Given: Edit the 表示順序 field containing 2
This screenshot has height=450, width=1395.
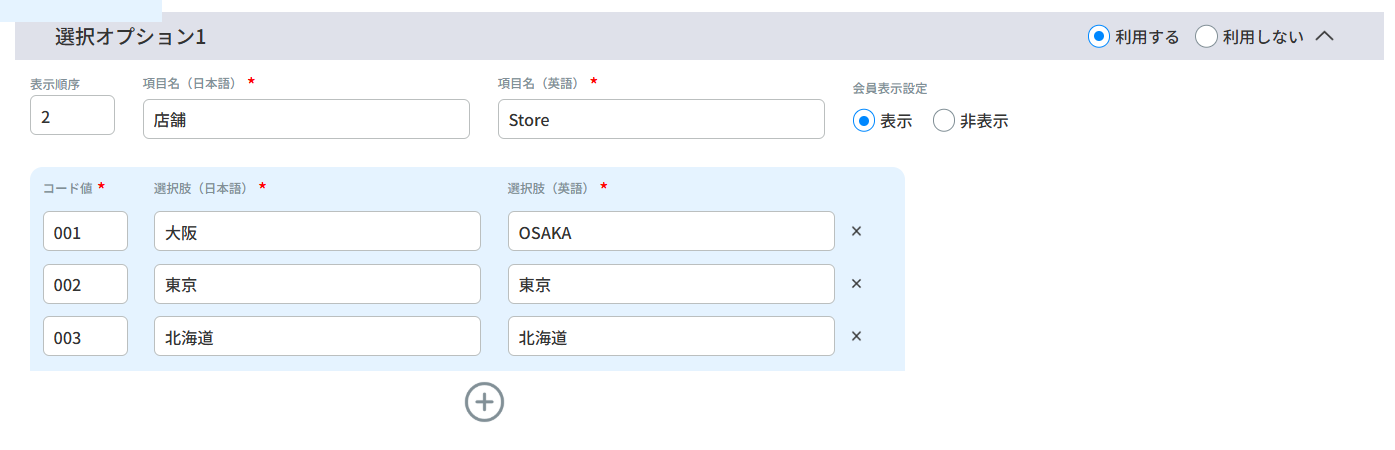Looking at the screenshot, I should (x=72, y=115).
